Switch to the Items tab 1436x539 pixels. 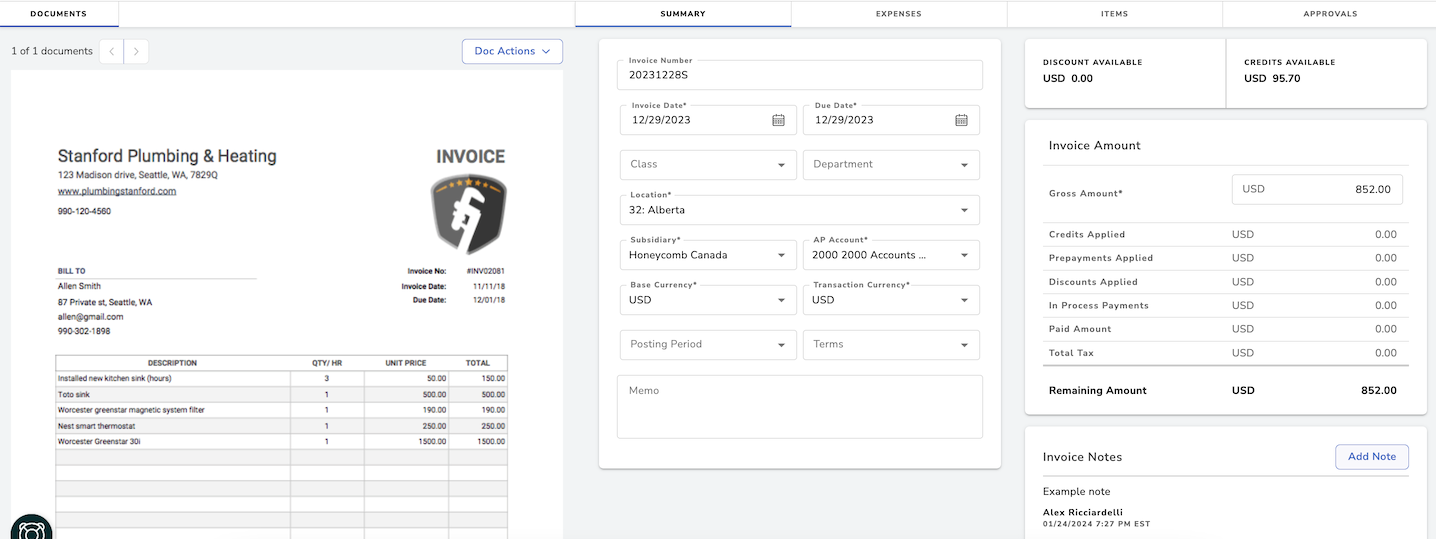click(x=1114, y=14)
